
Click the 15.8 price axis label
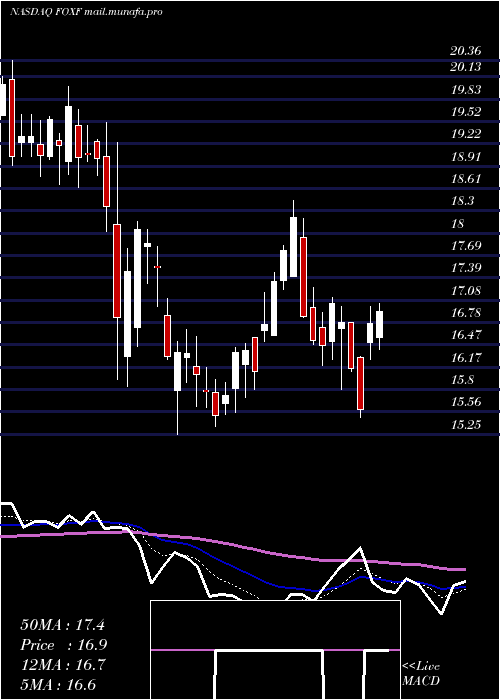[x=462, y=380]
